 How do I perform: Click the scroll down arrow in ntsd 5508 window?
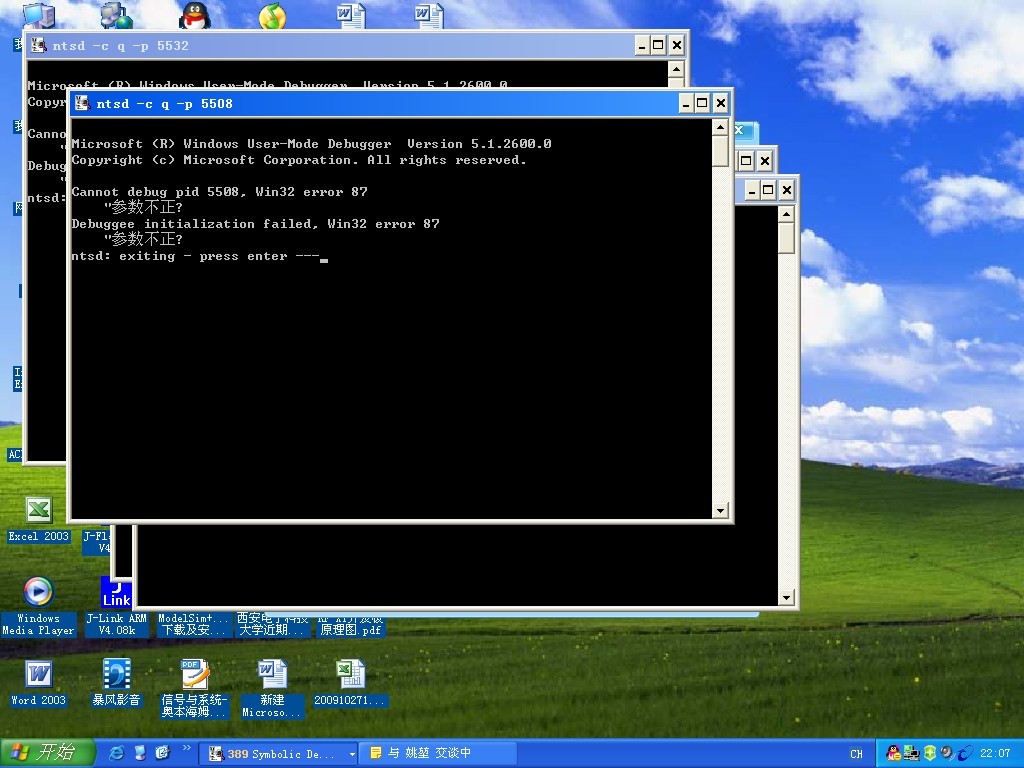click(x=720, y=511)
